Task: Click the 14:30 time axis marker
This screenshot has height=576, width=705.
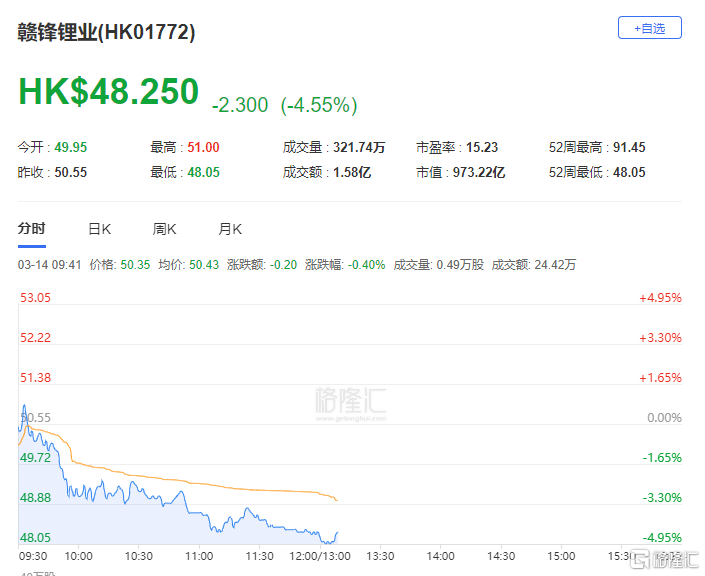Action: [x=501, y=556]
